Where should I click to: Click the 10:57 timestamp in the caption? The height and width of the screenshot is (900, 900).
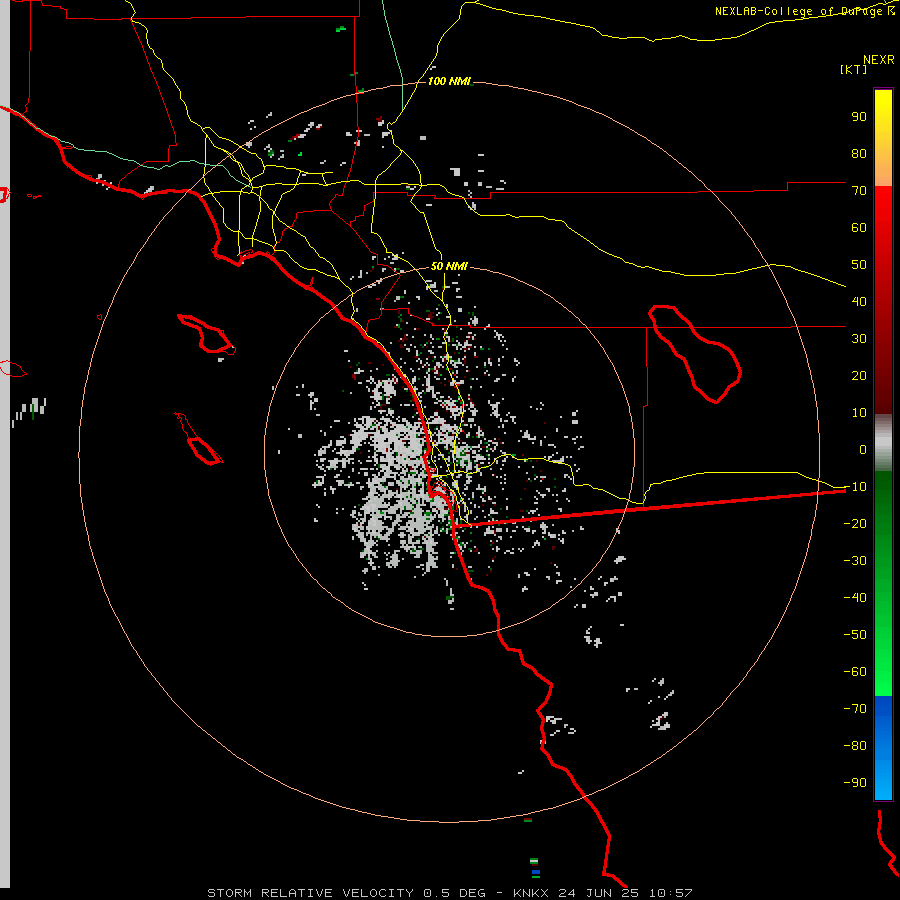point(671,893)
